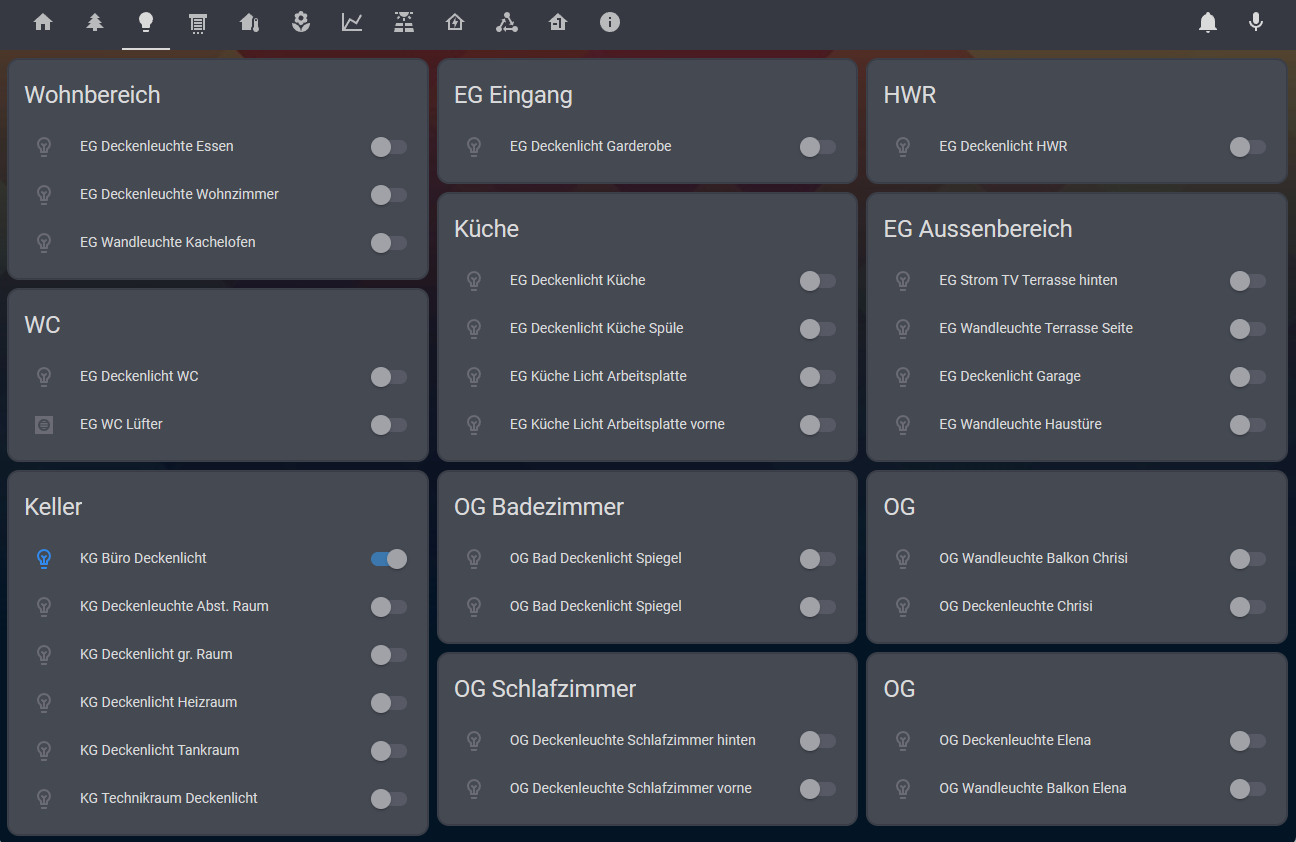This screenshot has height=842, width=1296.
Task: Click EG Küche Licht Arbeitsplatte label
Action: 598,376
